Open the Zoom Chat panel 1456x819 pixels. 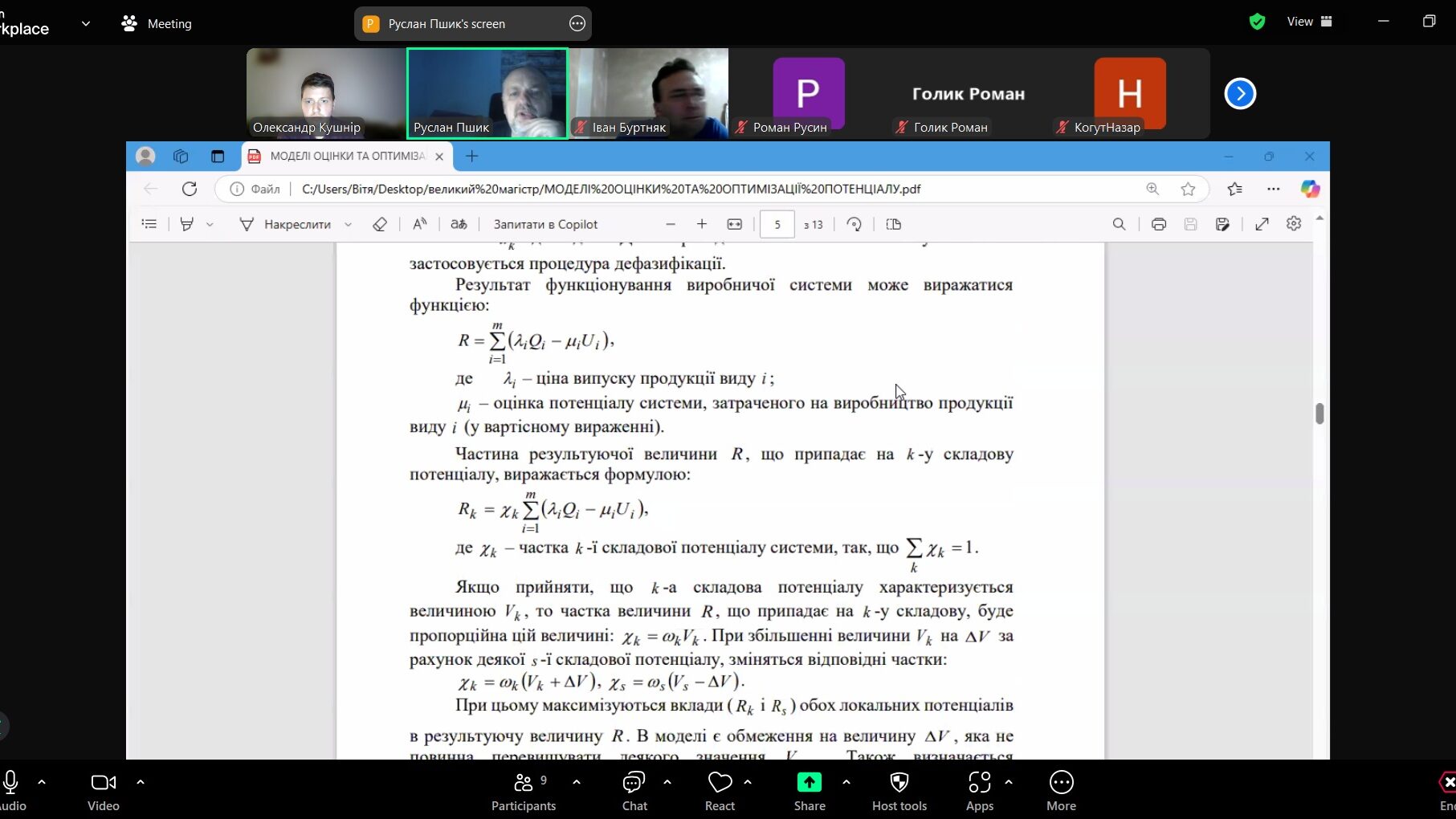[x=634, y=791]
